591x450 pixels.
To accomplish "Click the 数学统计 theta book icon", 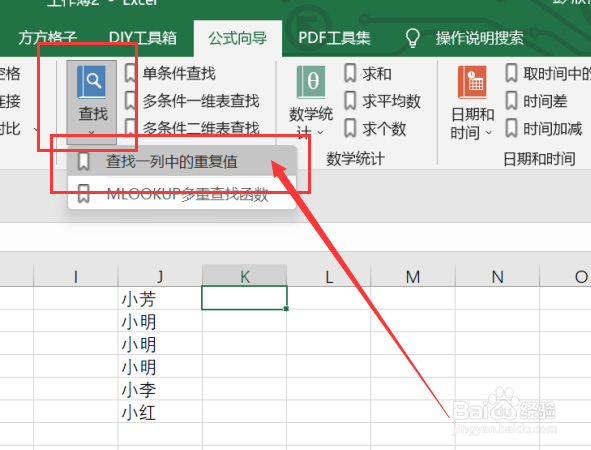I will [x=311, y=82].
